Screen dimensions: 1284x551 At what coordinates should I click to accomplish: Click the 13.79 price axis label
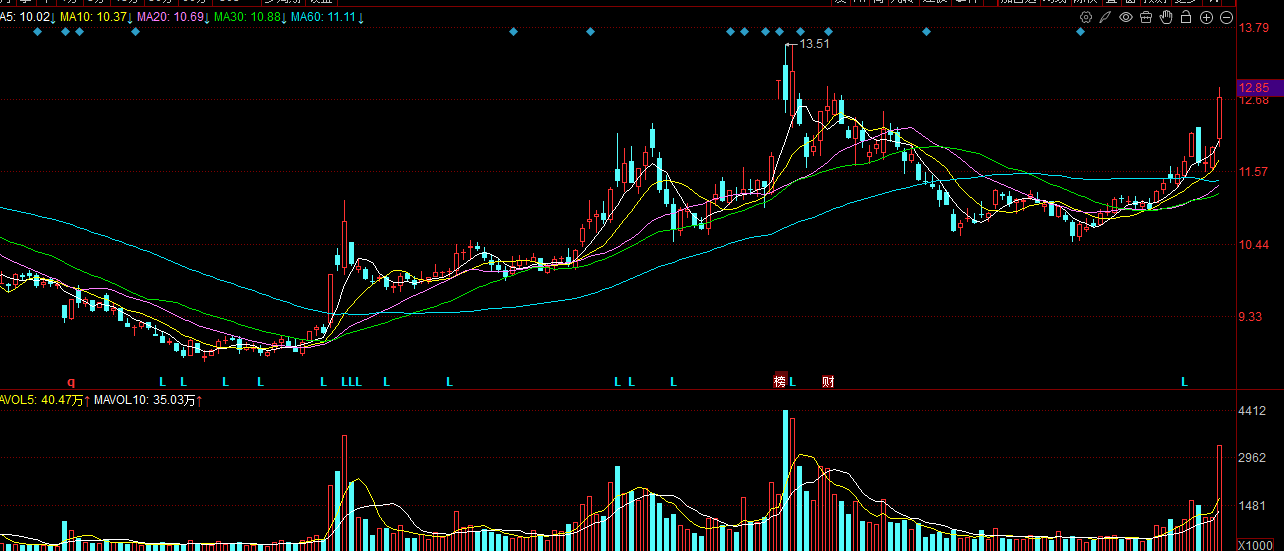[x=1254, y=27]
